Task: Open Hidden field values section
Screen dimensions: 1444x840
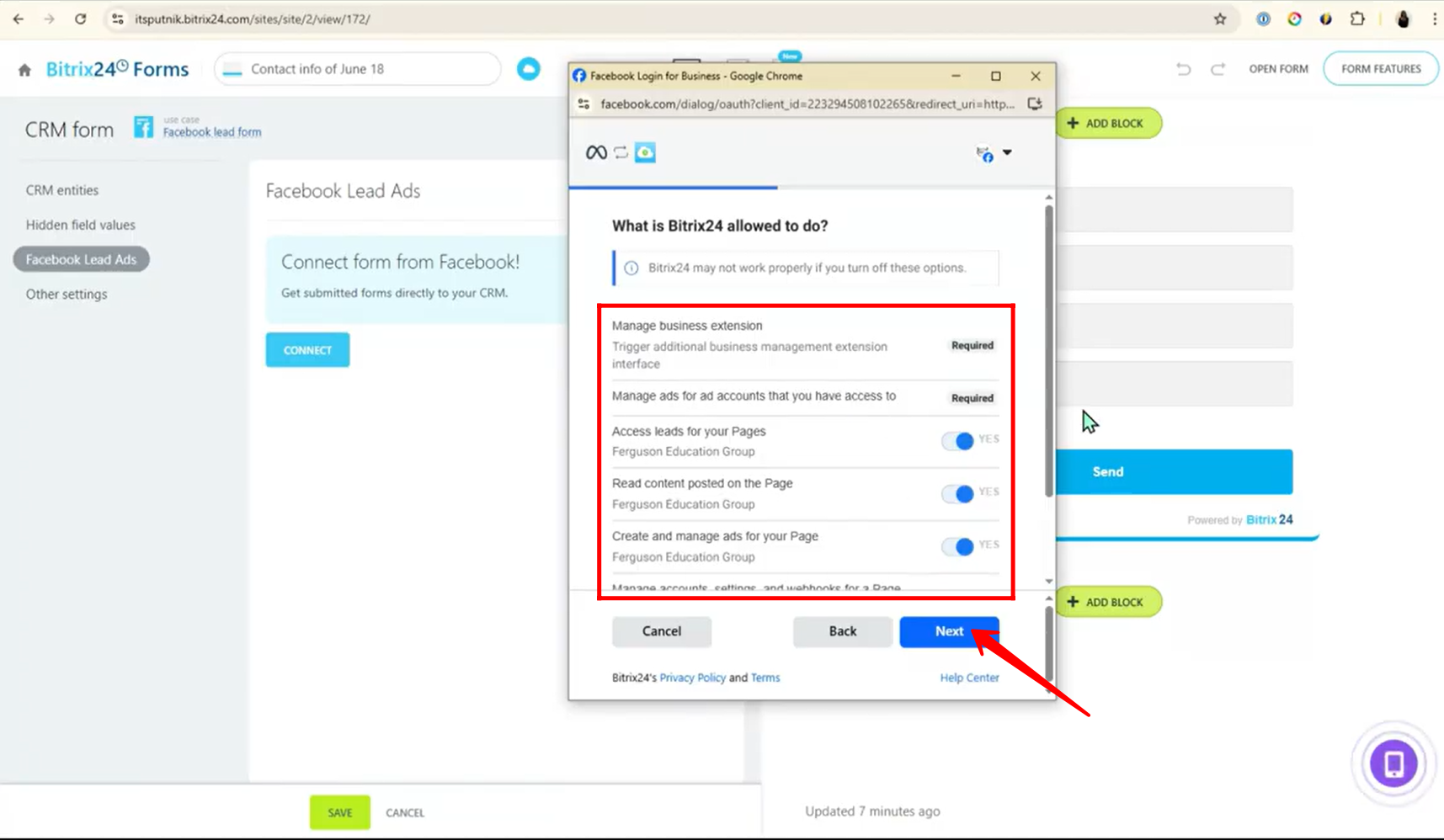Action: pos(81,225)
